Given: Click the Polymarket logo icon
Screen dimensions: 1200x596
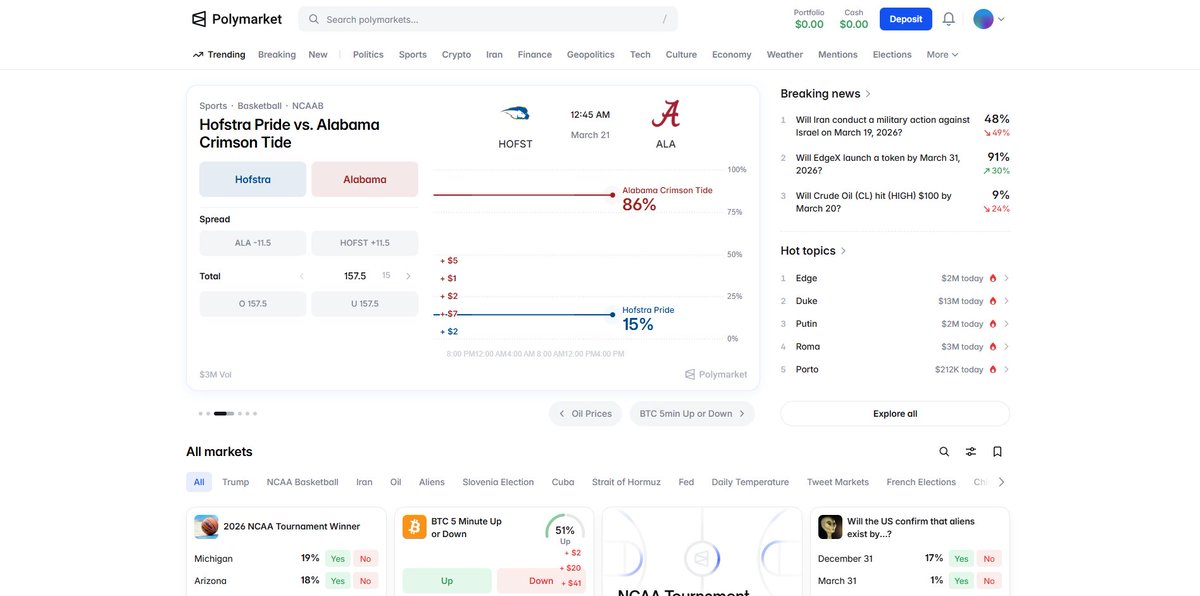Looking at the screenshot, I should pos(199,19).
